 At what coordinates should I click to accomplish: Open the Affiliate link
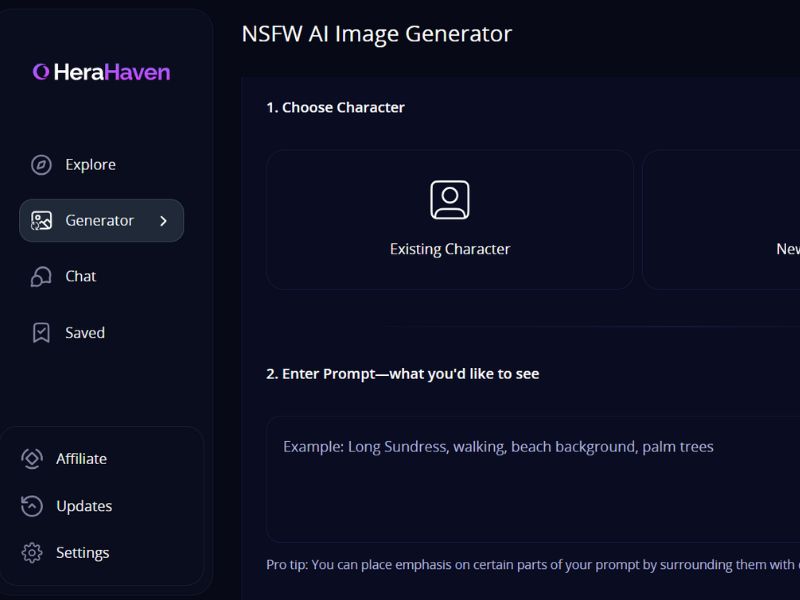click(x=82, y=459)
